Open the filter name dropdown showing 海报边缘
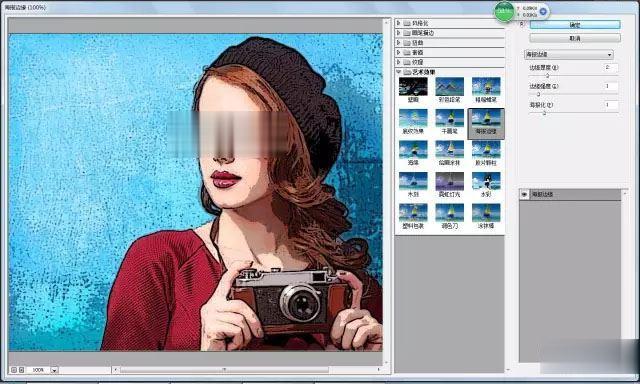Screen dimensions: 640x384 click(569, 54)
